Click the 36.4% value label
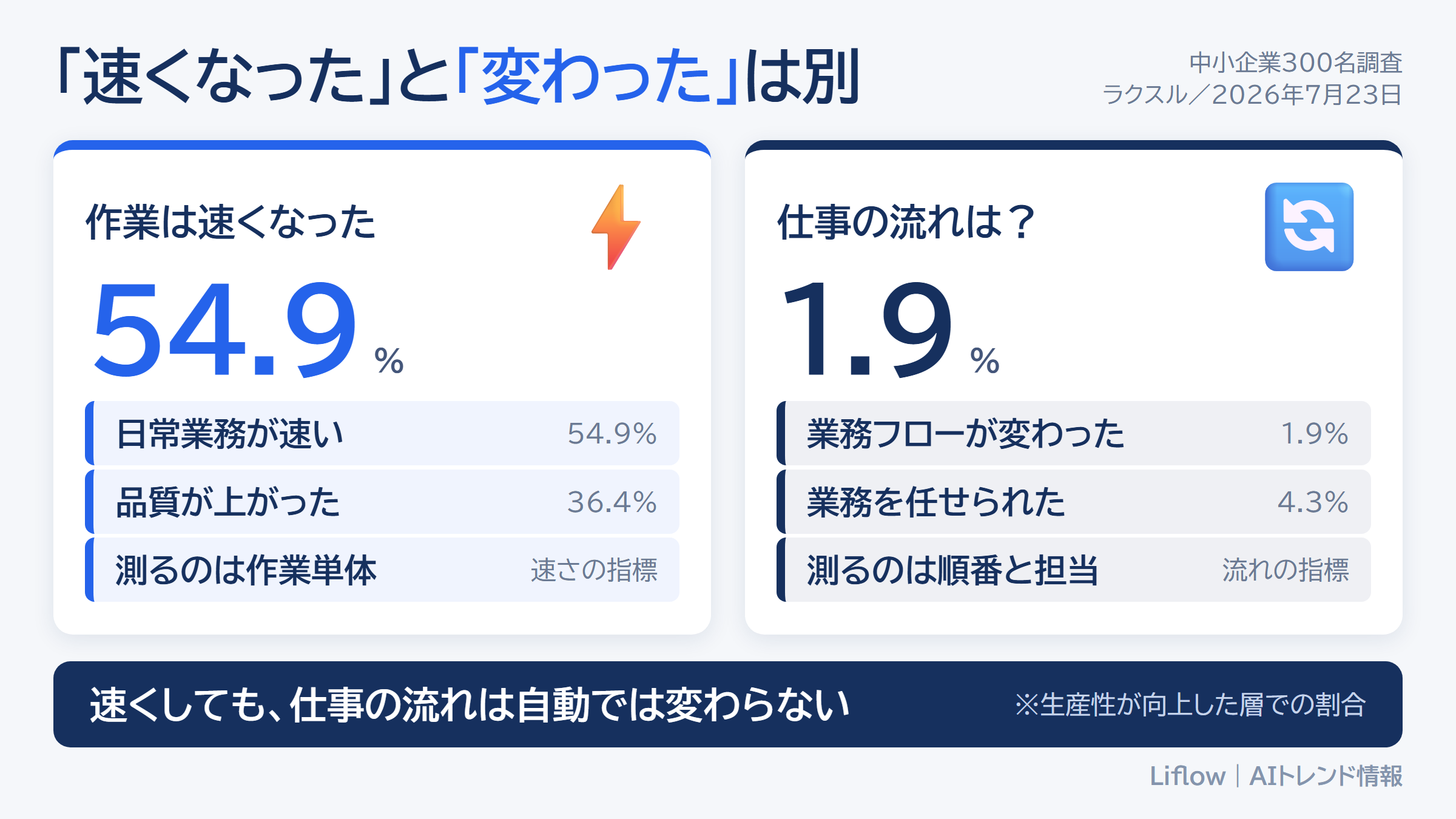1456x819 pixels. [612, 502]
